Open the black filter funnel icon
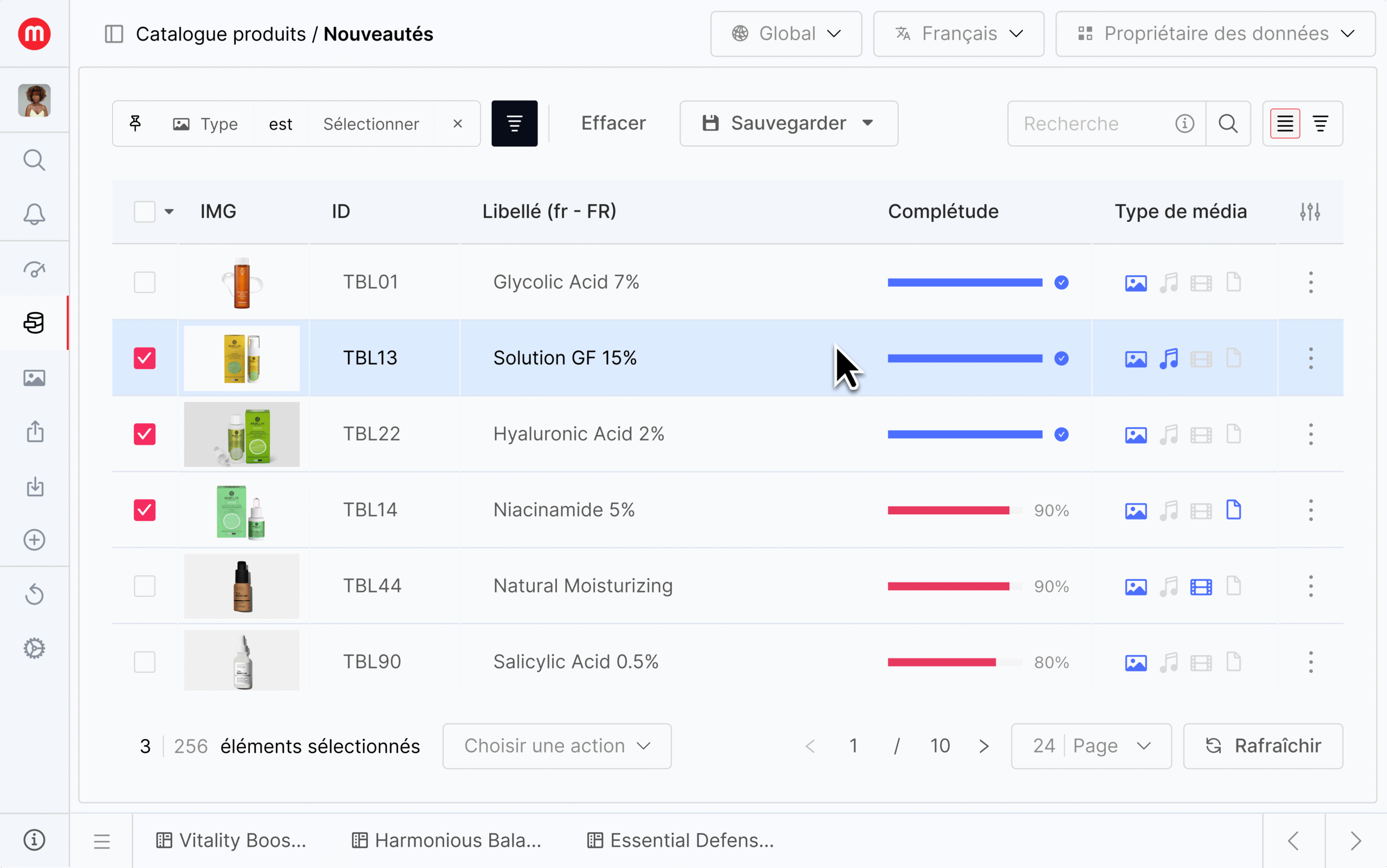 click(x=514, y=123)
